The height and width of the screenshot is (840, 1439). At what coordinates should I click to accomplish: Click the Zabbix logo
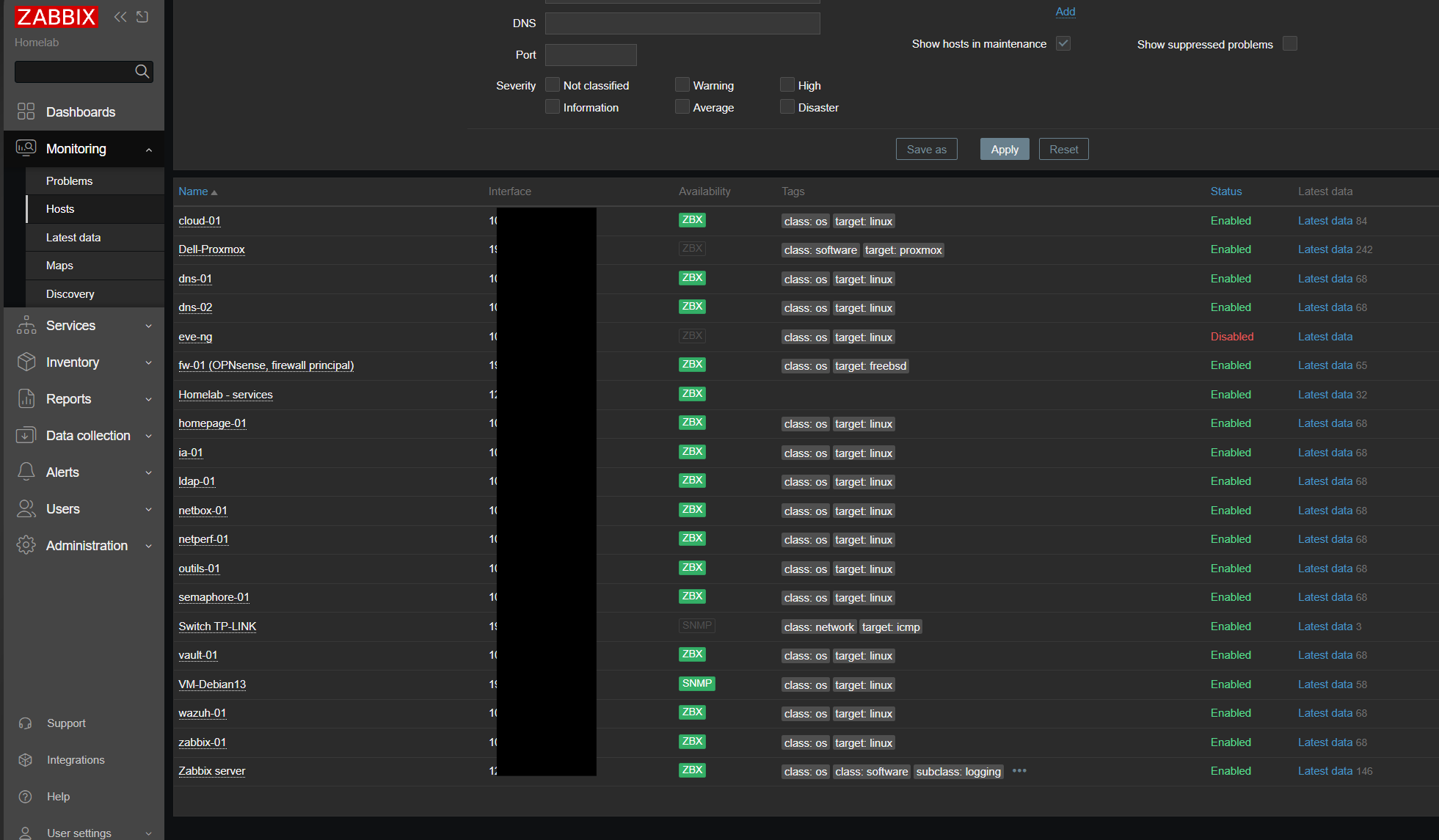[56, 17]
